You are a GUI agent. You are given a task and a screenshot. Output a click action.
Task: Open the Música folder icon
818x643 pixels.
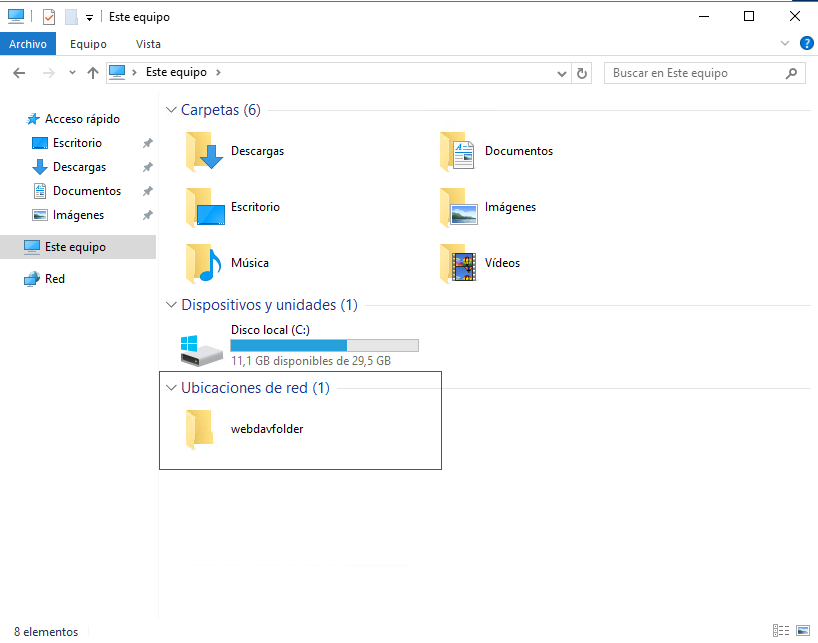(x=203, y=263)
